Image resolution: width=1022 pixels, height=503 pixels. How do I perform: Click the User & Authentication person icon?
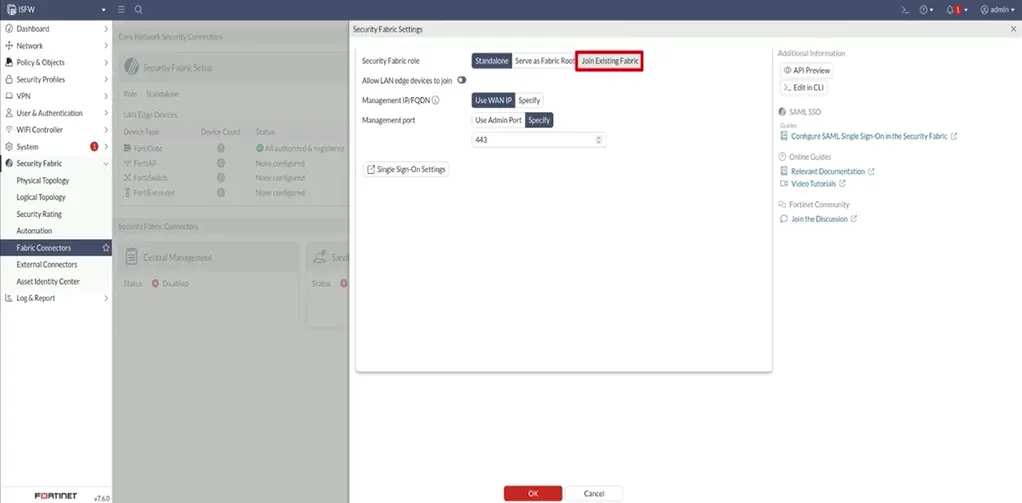(9, 113)
